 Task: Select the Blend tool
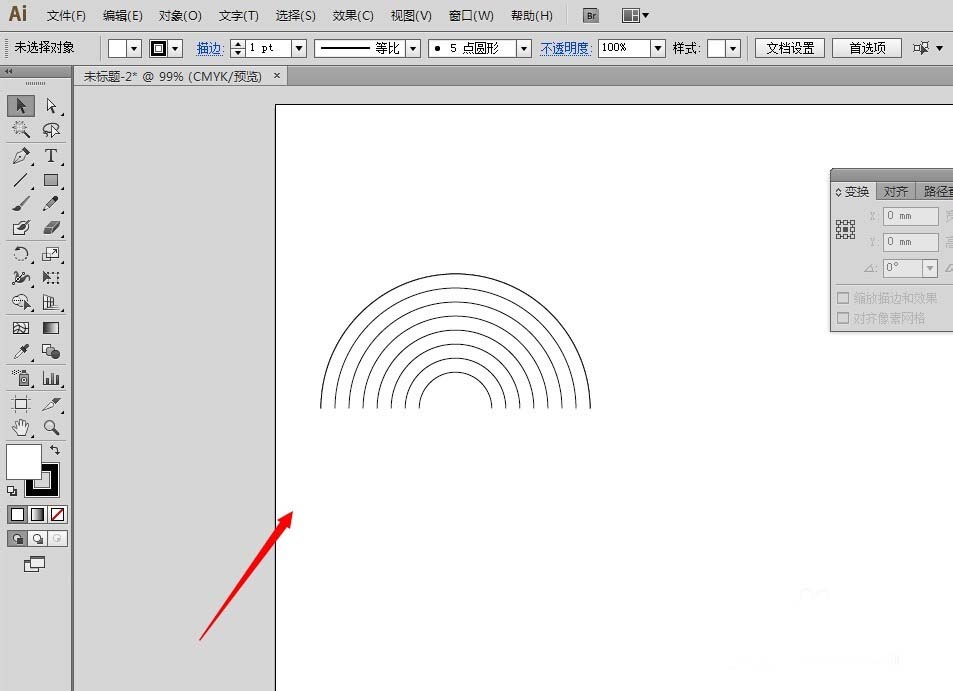pyautogui.click(x=51, y=352)
